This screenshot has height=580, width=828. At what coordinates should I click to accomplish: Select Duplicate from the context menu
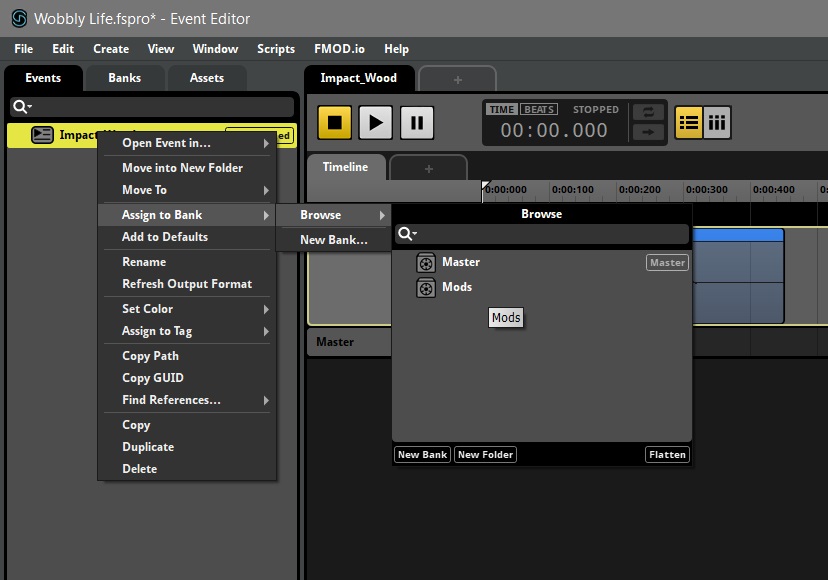(148, 446)
